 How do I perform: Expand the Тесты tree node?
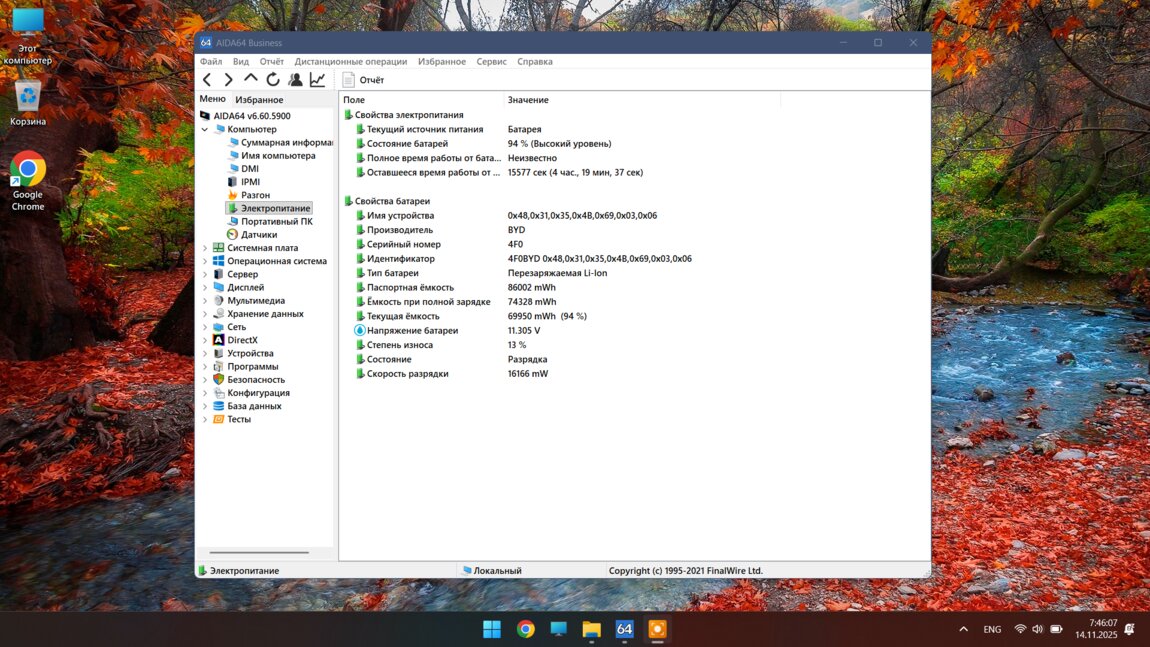tap(205, 420)
